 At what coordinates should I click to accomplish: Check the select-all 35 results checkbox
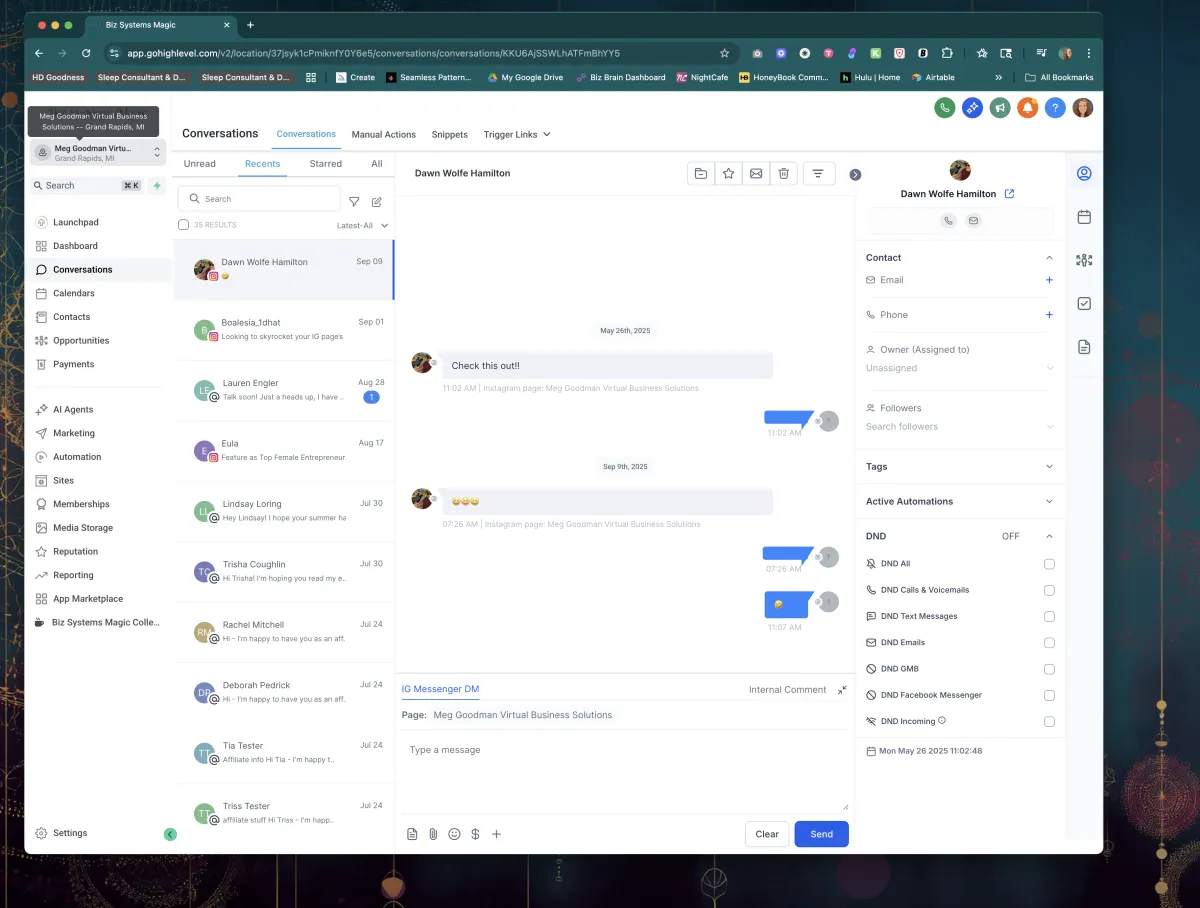click(183, 225)
